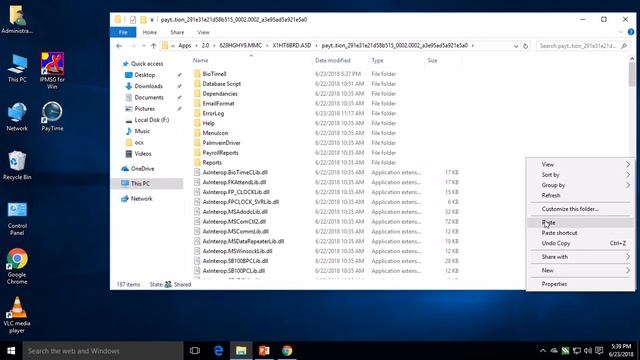The height and width of the screenshot is (360, 640).
Task: Open Documents in navigation pane
Action: pyautogui.click(x=149, y=97)
